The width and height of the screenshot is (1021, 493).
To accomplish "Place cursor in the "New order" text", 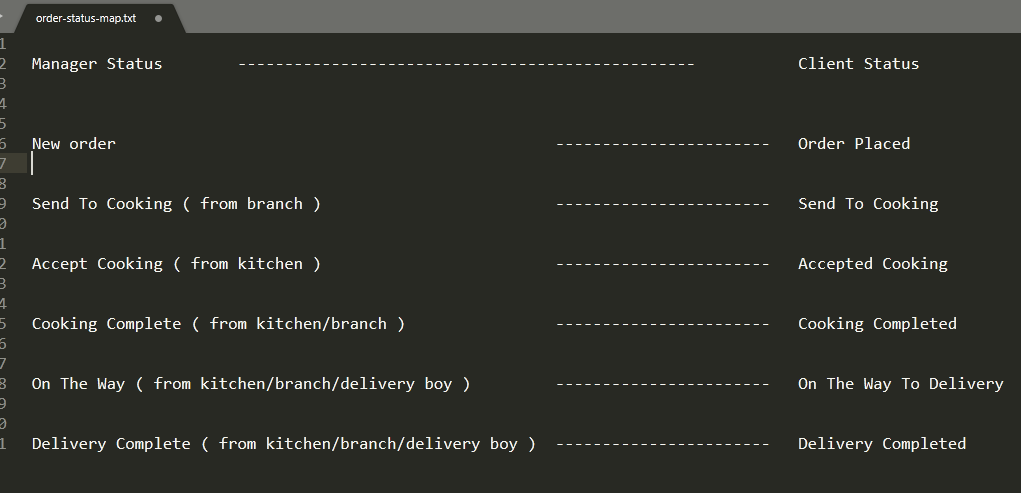I will point(74,144).
